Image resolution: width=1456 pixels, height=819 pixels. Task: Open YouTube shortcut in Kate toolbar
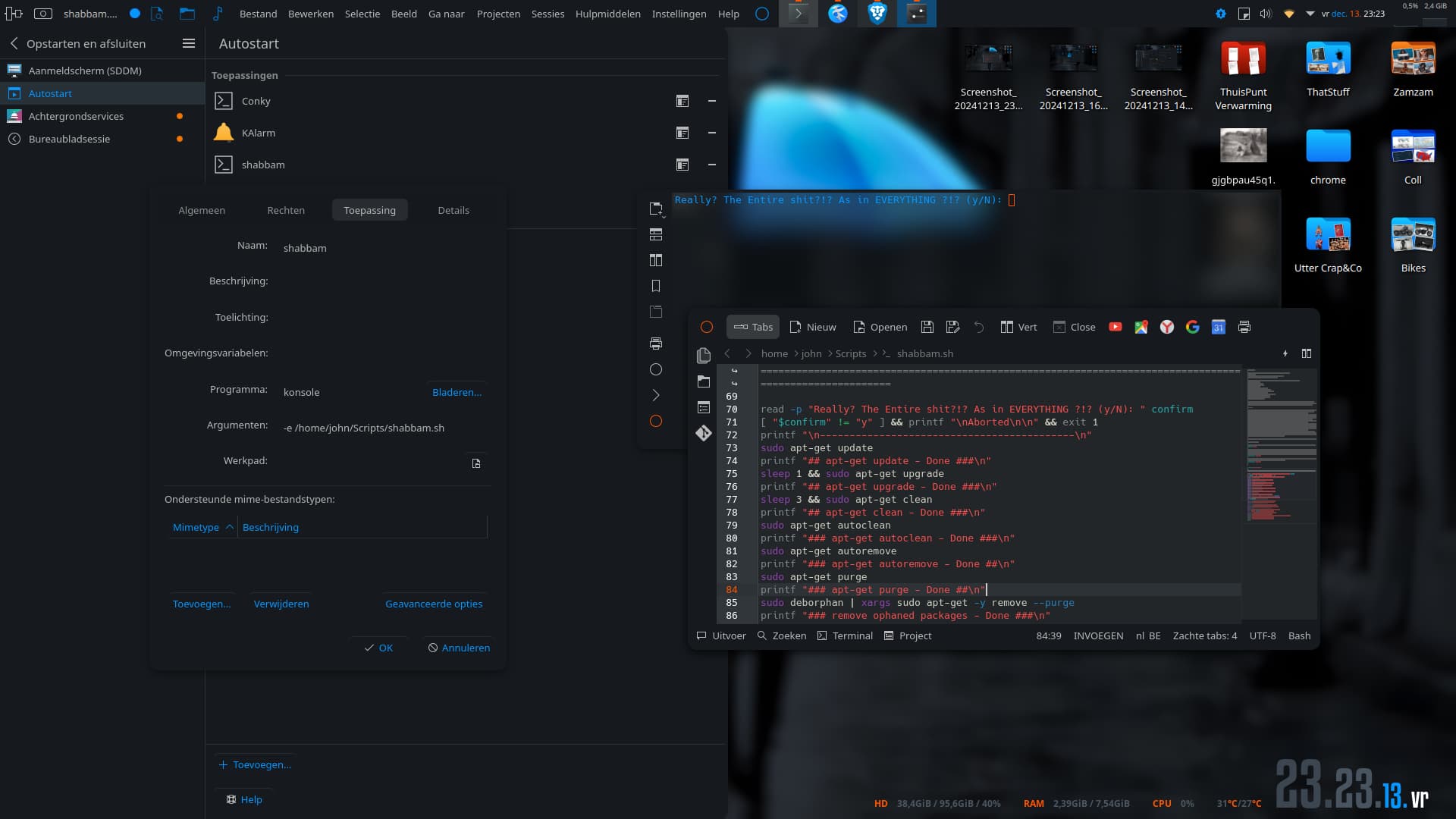[x=1115, y=327]
